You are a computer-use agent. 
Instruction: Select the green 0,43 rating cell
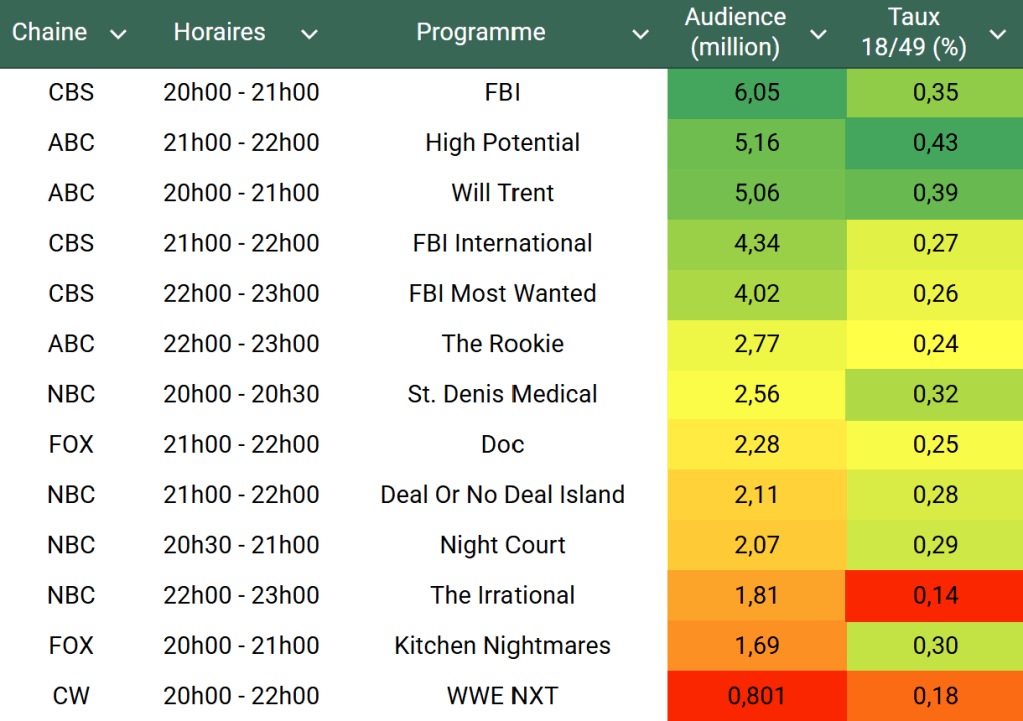click(x=934, y=143)
